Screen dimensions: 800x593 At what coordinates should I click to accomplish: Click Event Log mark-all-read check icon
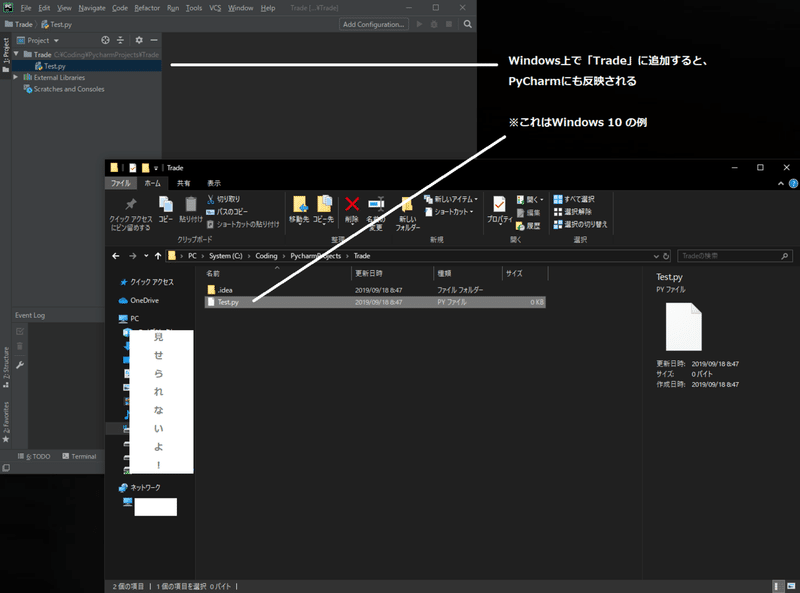20,331
